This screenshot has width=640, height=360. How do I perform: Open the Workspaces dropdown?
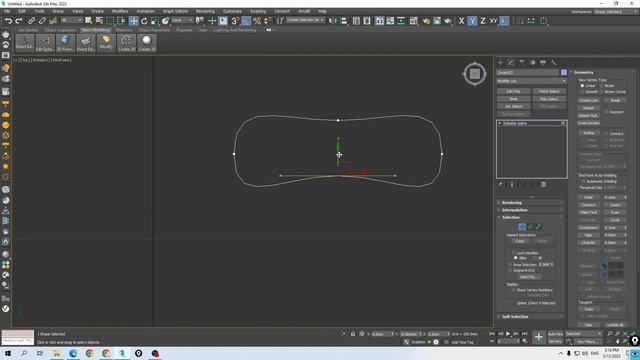(615, 11)
